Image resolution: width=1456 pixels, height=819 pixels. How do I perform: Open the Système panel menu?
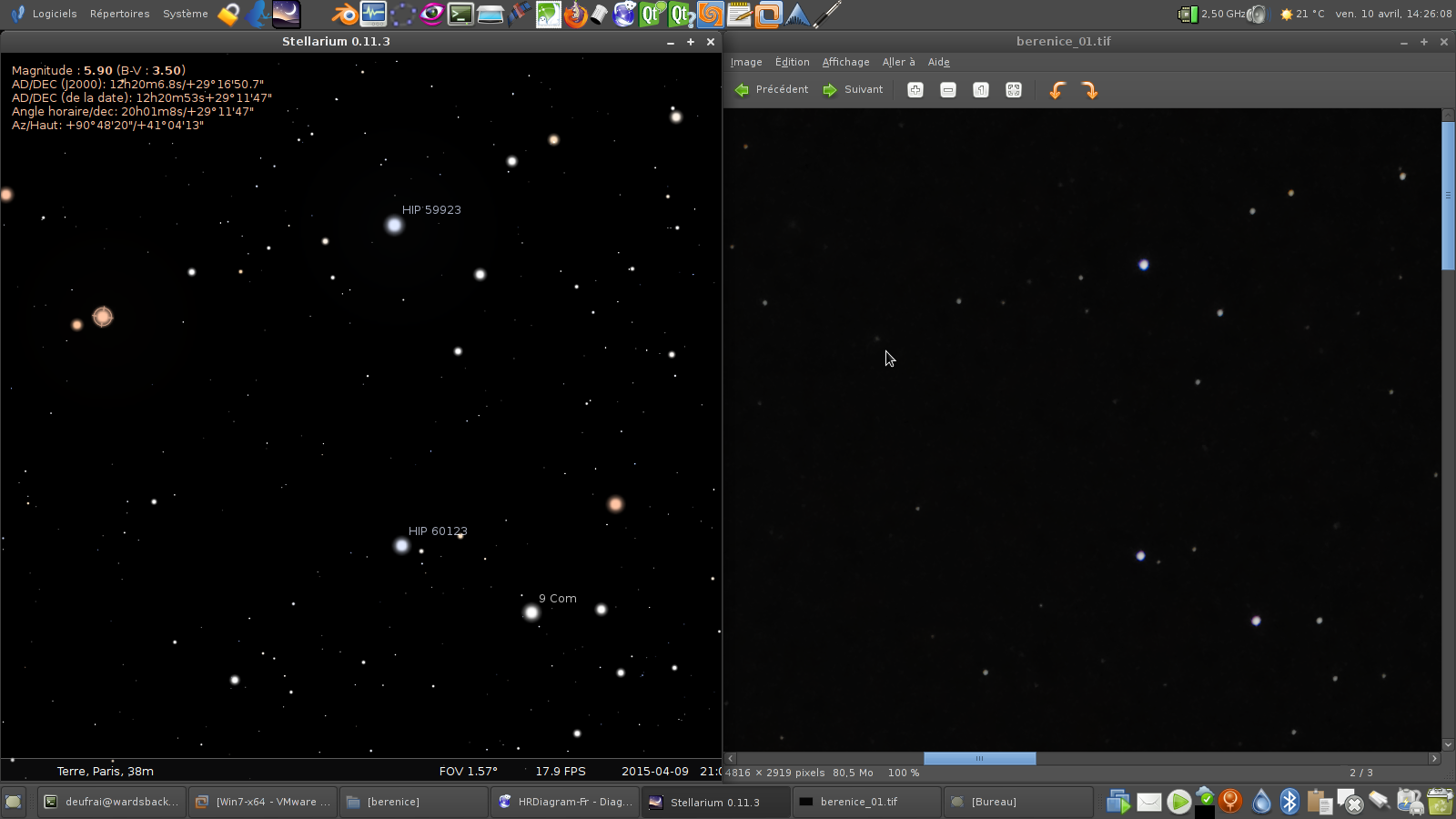(186, 14)
